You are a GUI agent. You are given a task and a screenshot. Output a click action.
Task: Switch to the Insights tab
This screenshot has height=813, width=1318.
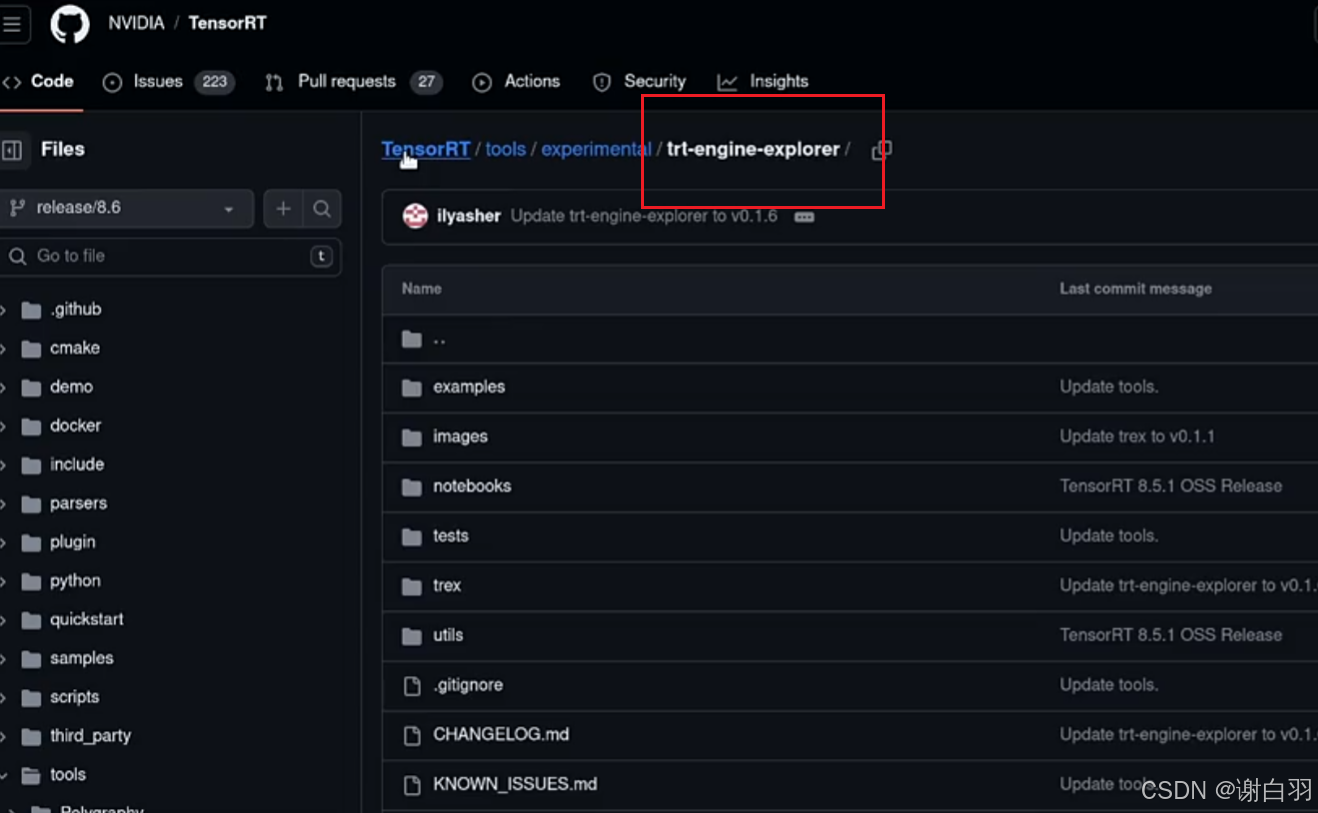tap(763, 82)
